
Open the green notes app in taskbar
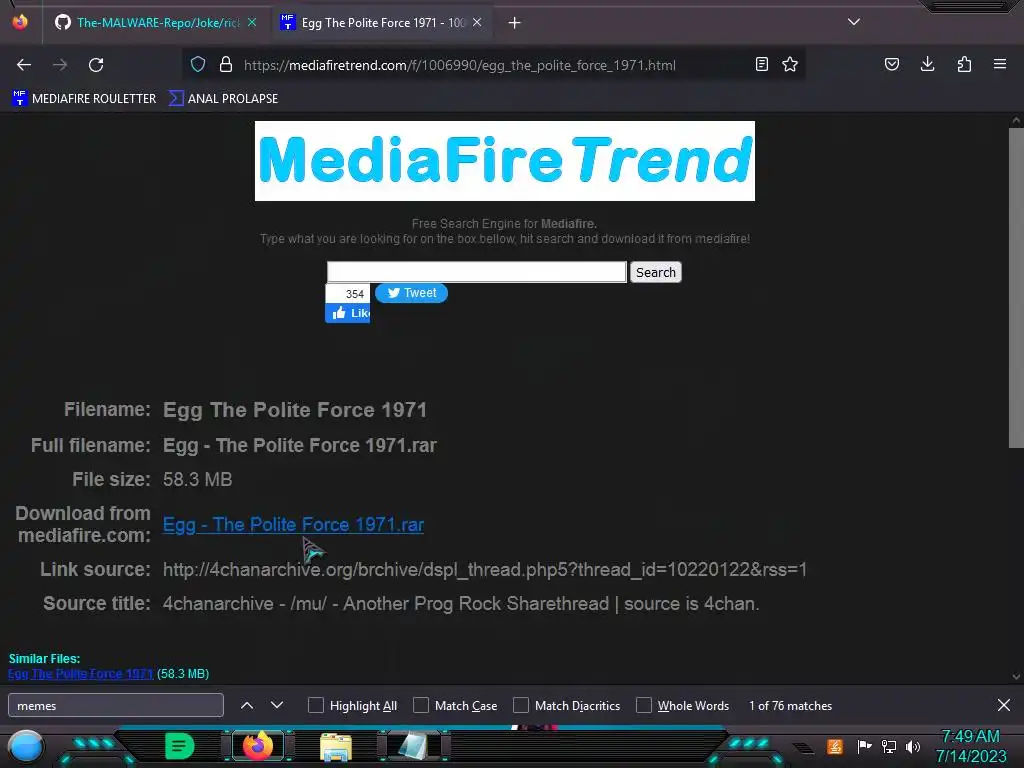(180, 746)
